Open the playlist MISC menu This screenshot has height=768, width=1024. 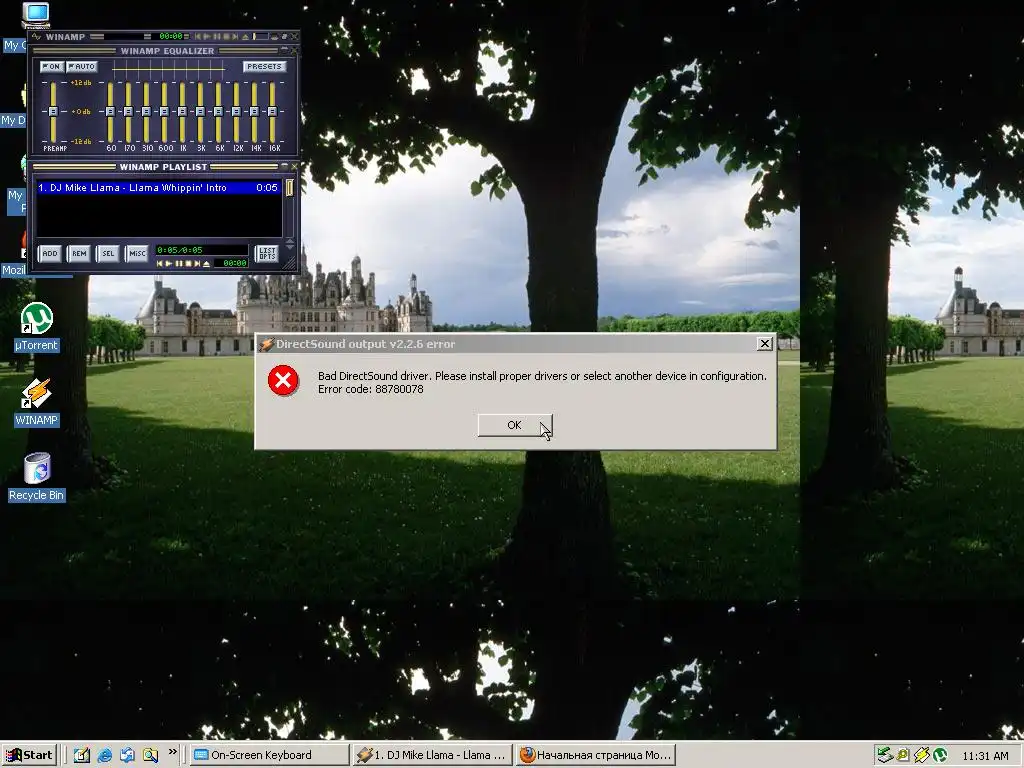coord(137,253)
